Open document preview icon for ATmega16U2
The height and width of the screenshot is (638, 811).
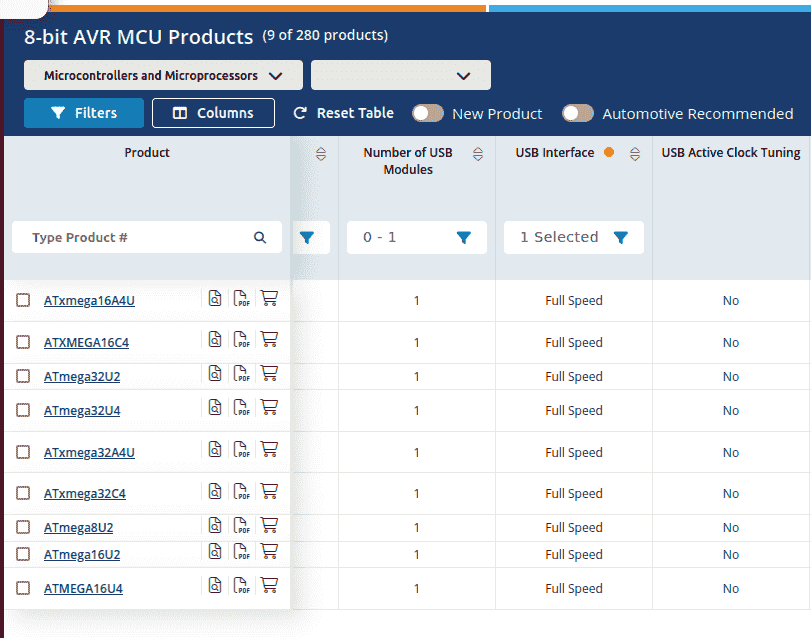(x=215, y=552)
